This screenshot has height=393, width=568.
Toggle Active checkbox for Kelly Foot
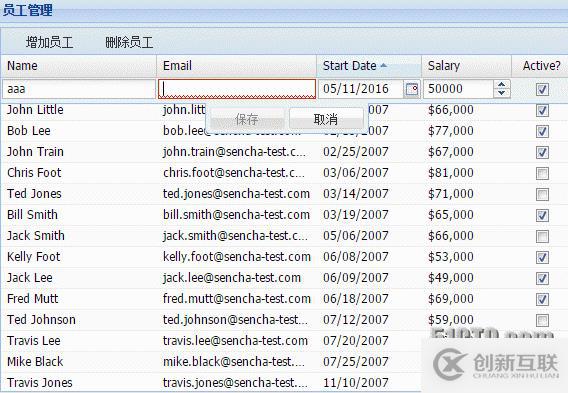542,258
